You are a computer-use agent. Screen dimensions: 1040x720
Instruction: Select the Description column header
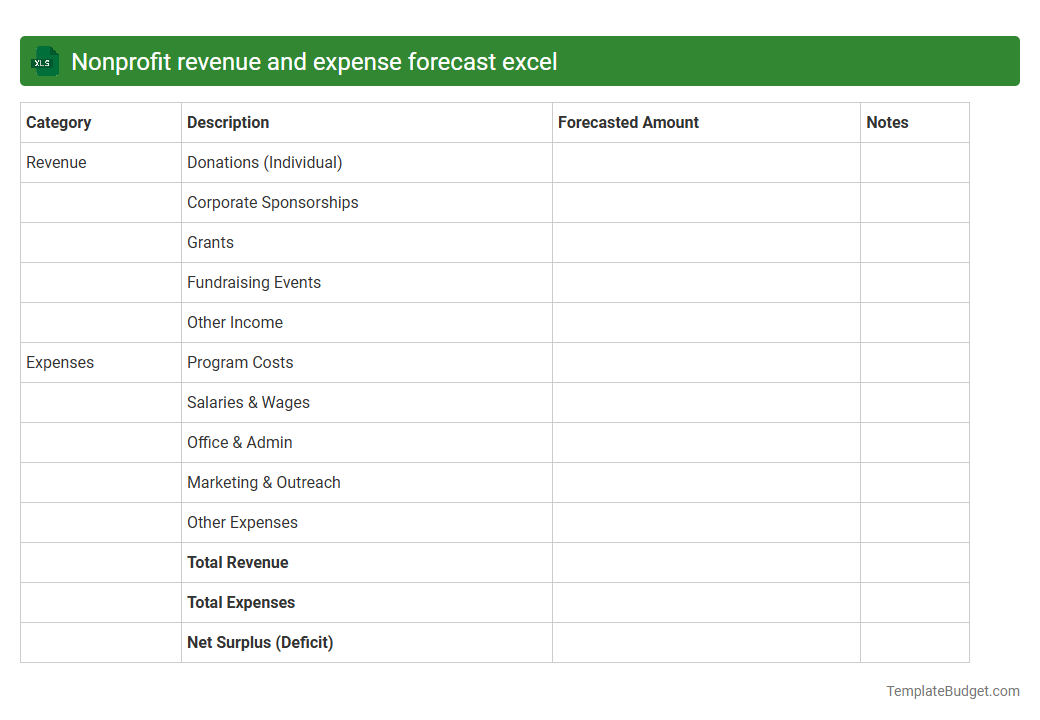228,122
